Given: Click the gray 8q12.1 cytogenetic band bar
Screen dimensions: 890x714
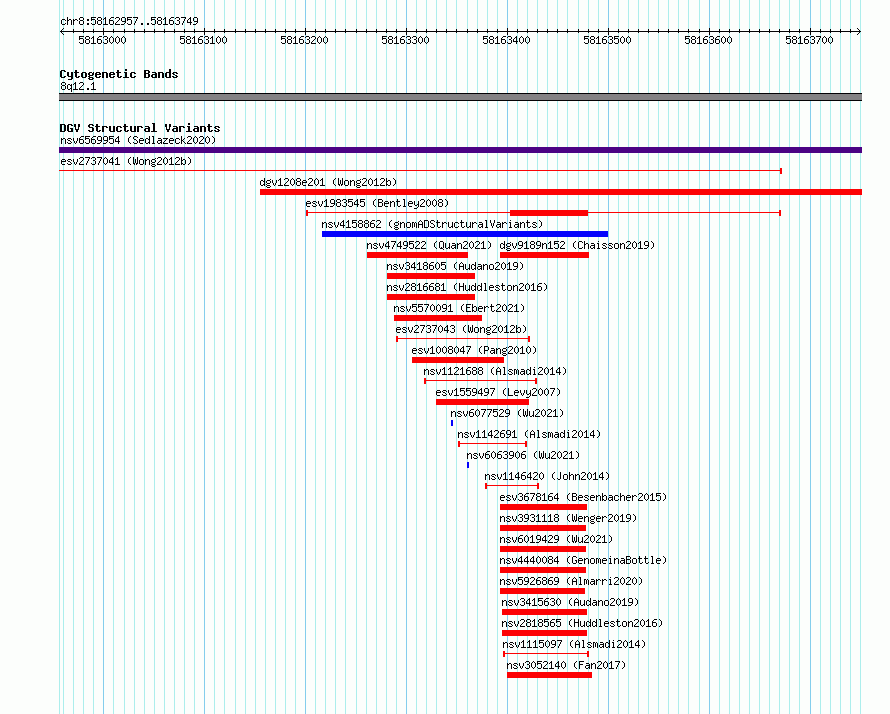Looking at the screenshot, I should (460, 97).
